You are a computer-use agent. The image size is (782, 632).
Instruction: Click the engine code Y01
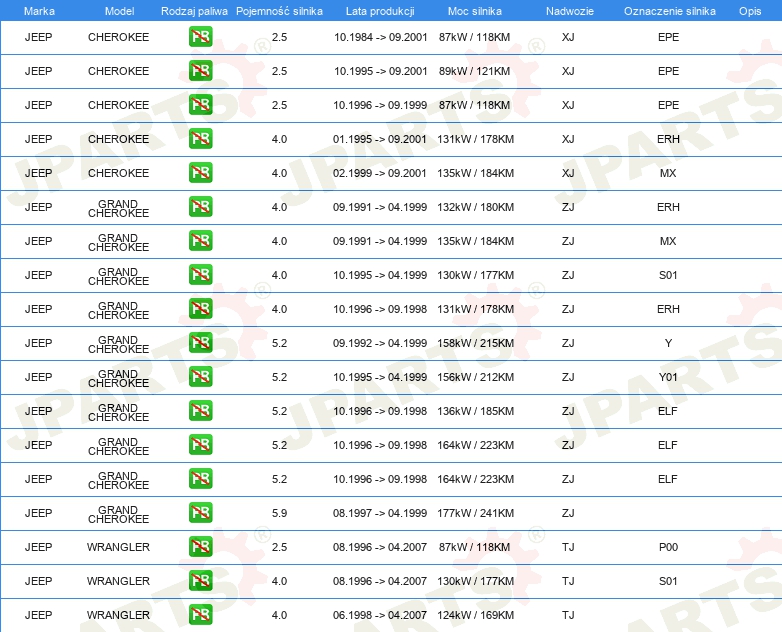click(668, 377)
